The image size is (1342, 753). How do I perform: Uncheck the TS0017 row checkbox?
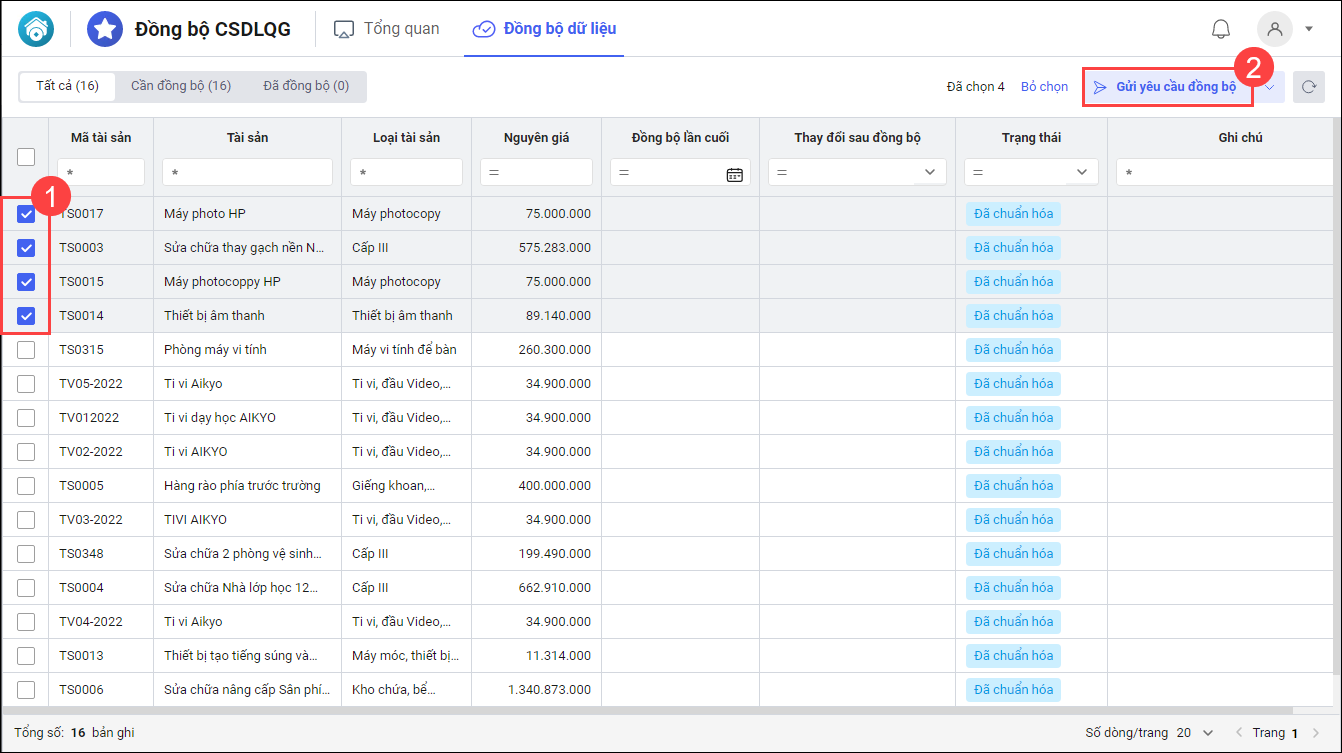pos(26,214)
